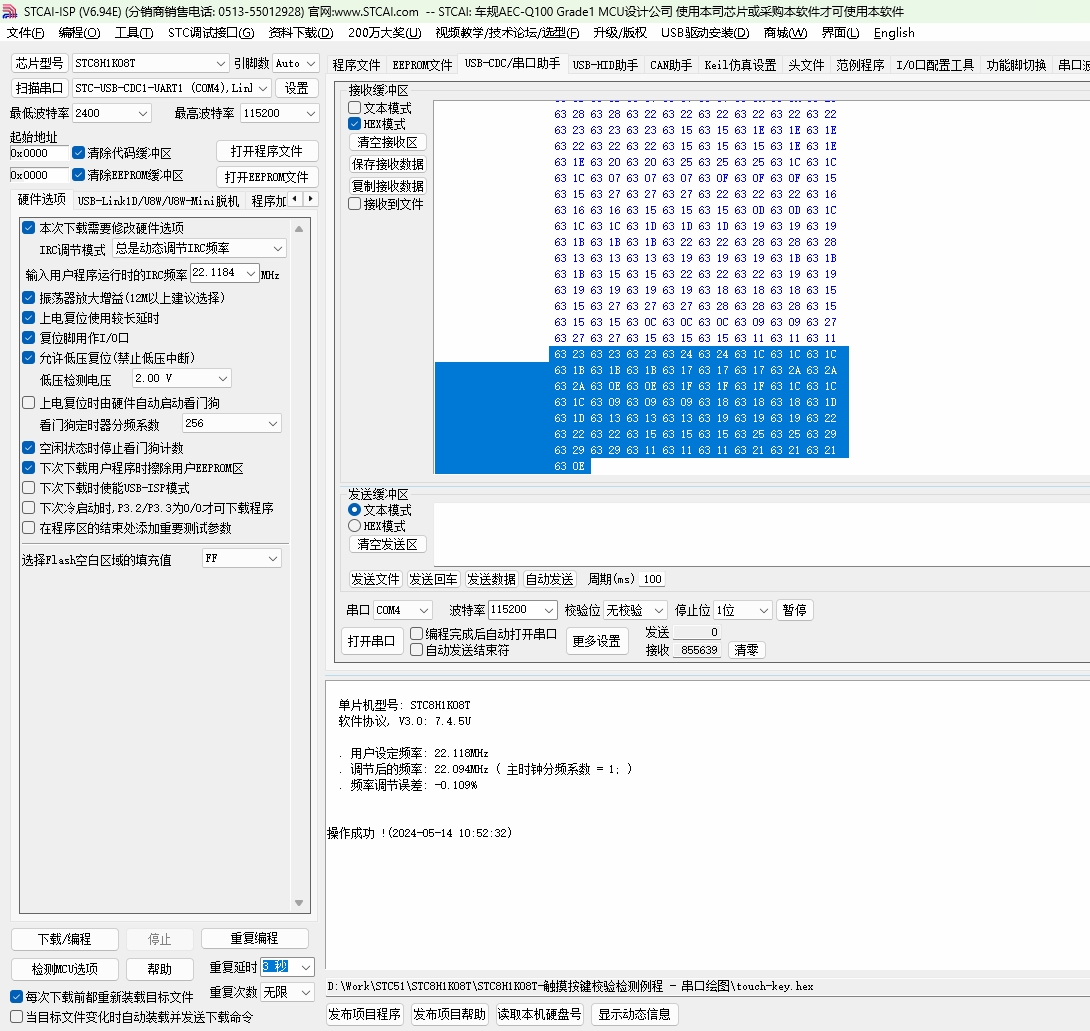
Task: Toggle 每次下载前都重新装载目标文件 checkbox
Action: 17,997
